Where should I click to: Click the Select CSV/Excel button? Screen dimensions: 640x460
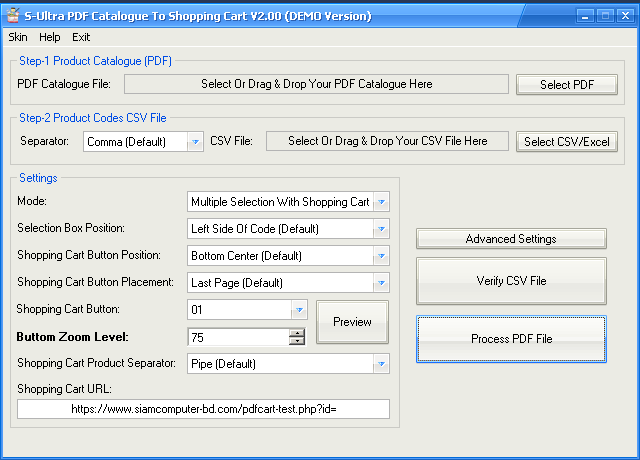click(x=567, y=142)
